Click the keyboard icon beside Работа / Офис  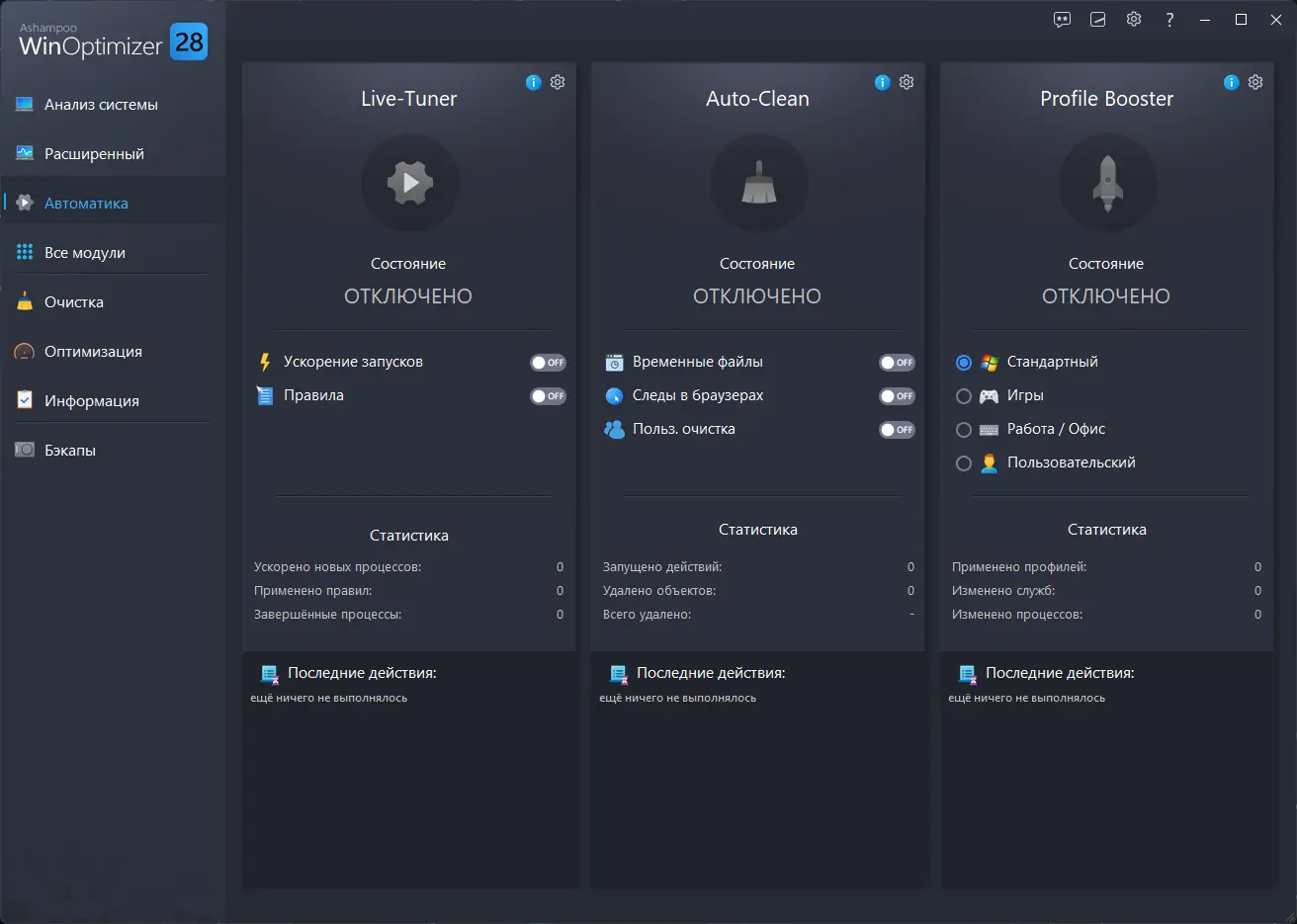989,430
